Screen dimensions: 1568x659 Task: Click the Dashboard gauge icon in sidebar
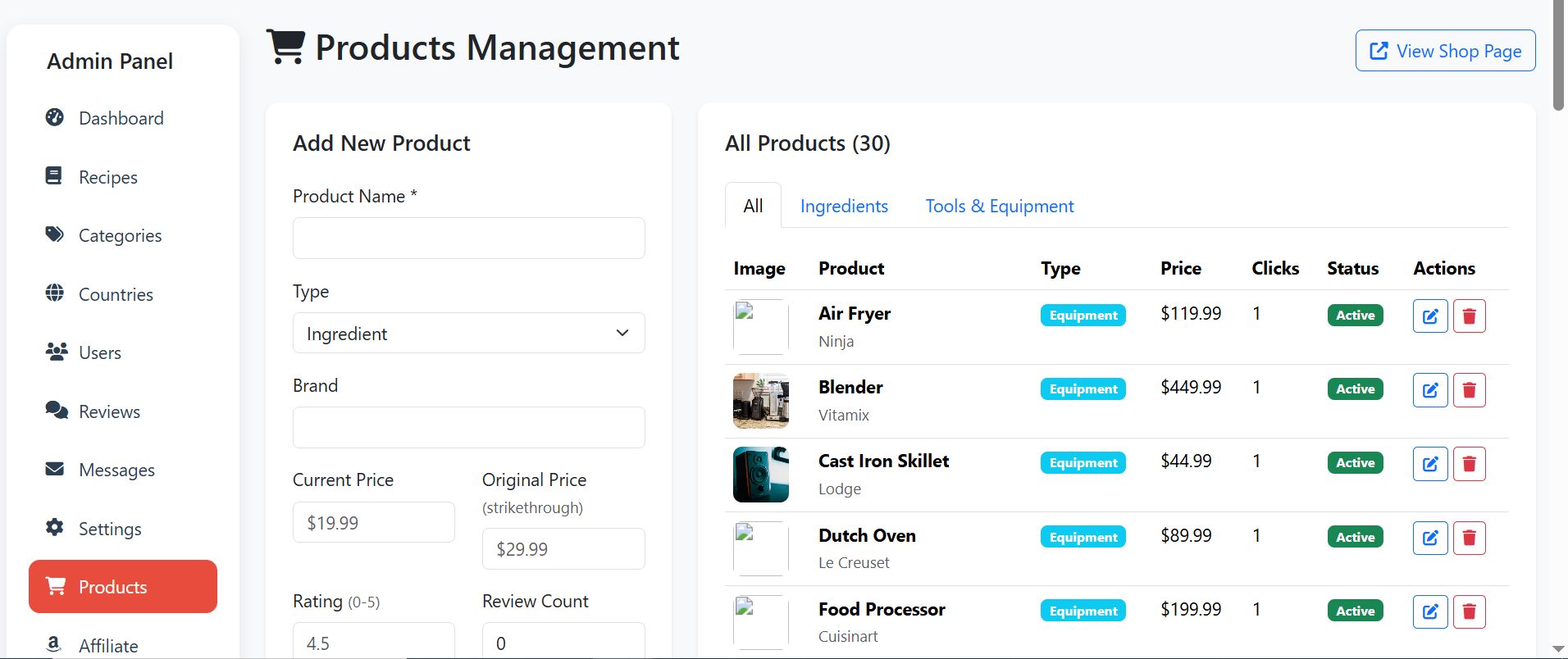pos(55,117)
